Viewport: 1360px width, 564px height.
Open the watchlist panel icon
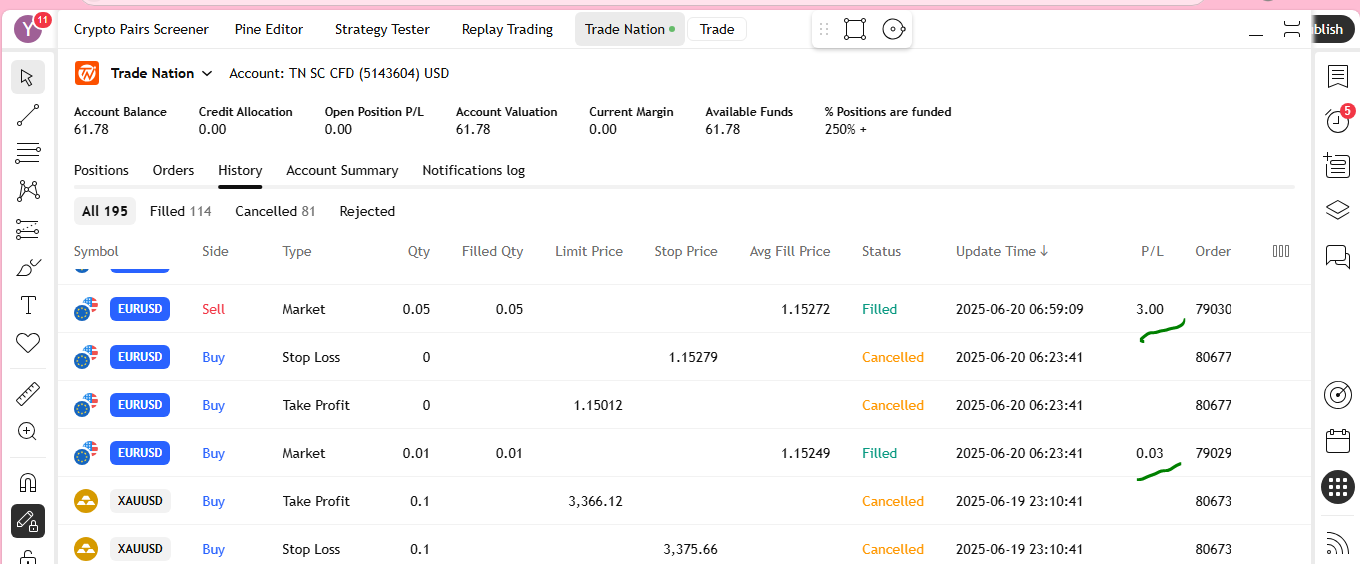click(1337, 76)
